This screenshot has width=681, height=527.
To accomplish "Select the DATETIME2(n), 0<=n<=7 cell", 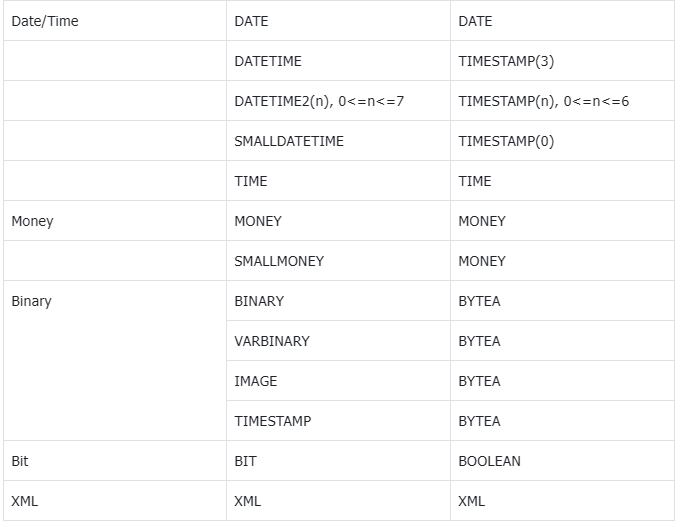I will [319, 101].
